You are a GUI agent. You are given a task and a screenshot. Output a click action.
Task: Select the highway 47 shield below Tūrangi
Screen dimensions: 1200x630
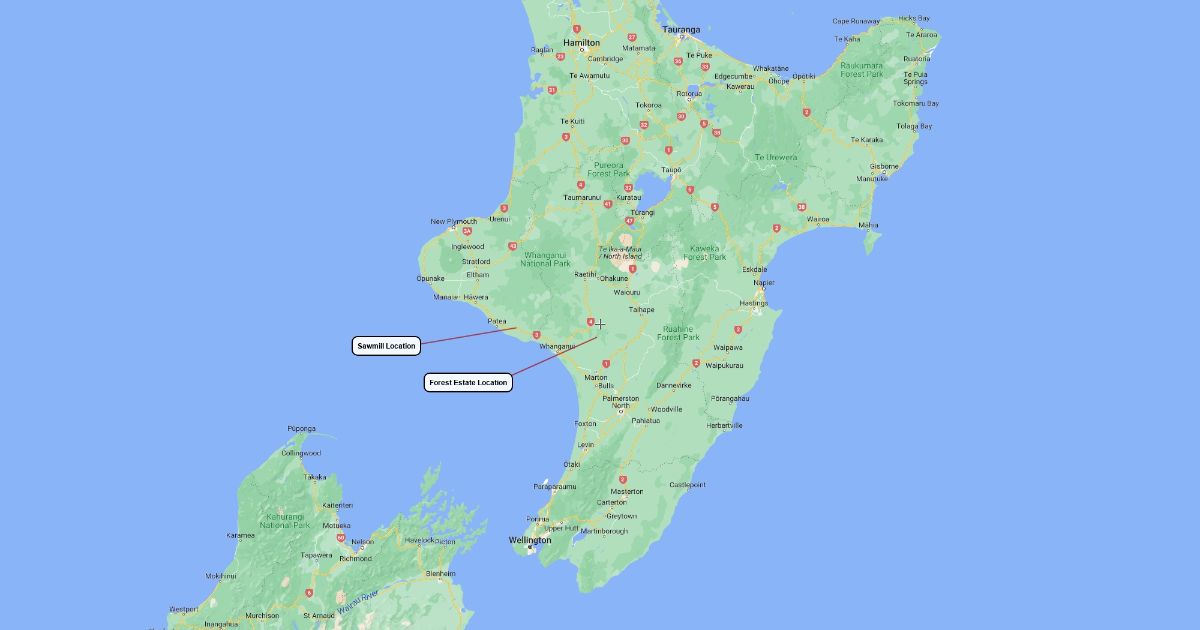pos(629,221)
